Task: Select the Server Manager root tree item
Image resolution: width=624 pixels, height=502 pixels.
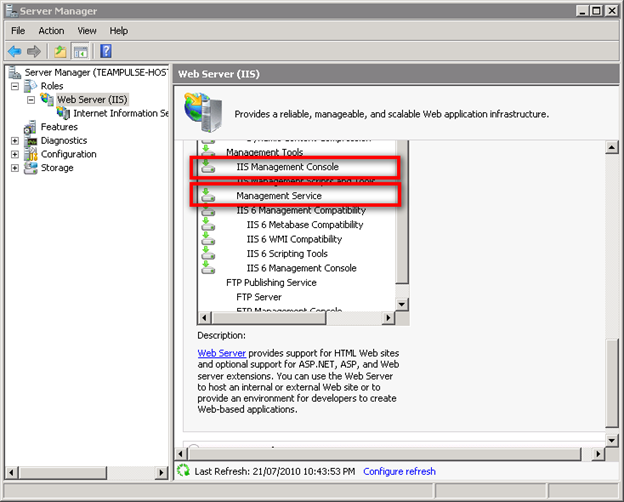Action: (x=96, y=72)
